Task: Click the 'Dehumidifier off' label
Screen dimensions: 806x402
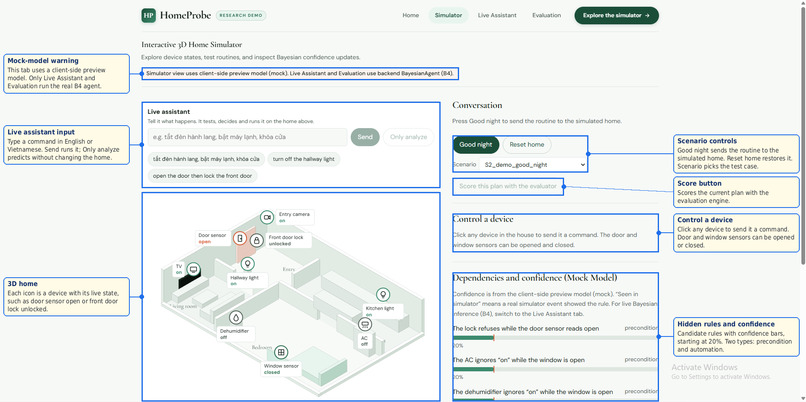Action: point(234,334)
